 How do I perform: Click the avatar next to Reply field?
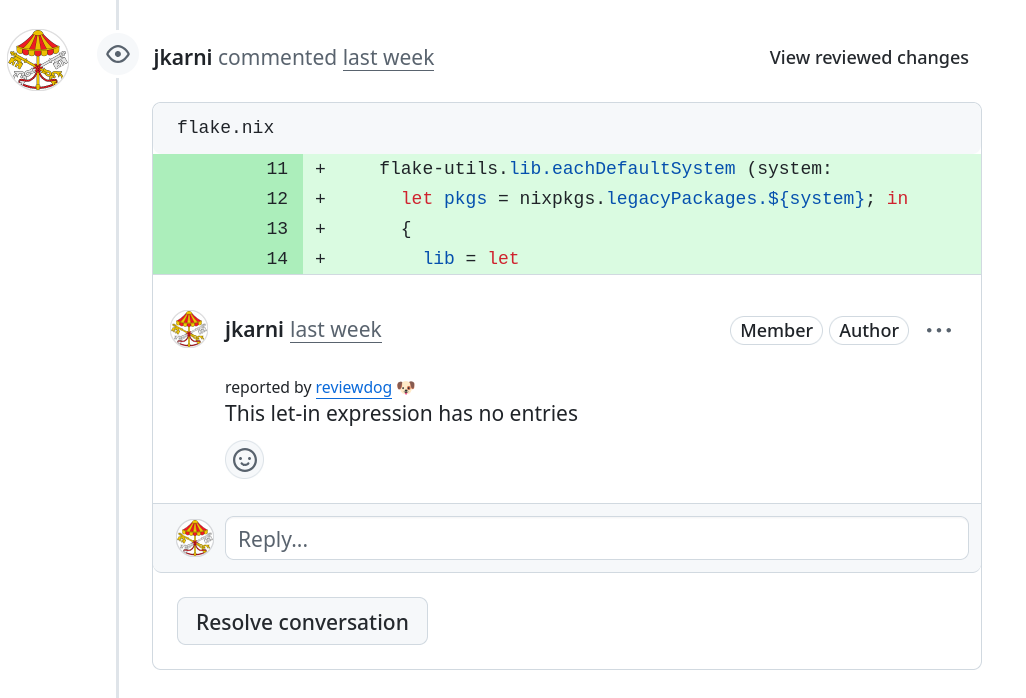(x=195, y=538)
